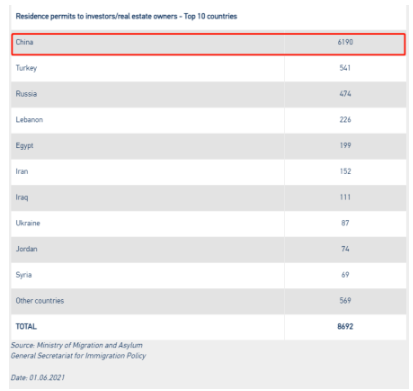Click the 6190 value for China
Image resolution: width=413 pixels, height=391 pixels.
point(345,42)
